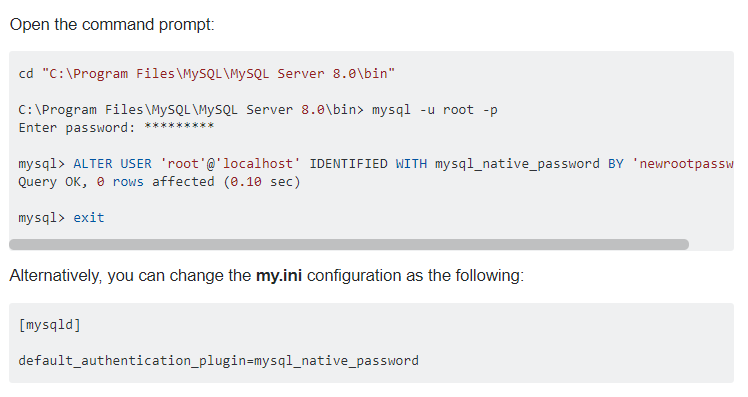Click the horizontal scrollbar under the code block
The image size is (748, 397).
(349, 244)
